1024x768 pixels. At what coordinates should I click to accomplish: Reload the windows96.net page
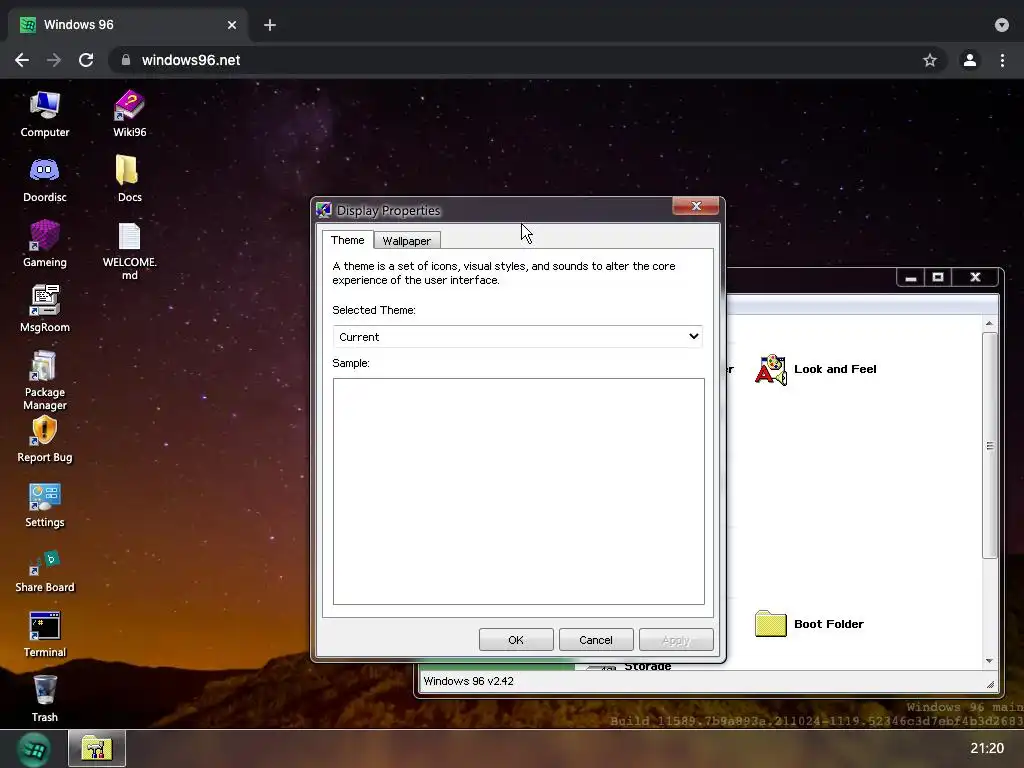tap(86, 60)
